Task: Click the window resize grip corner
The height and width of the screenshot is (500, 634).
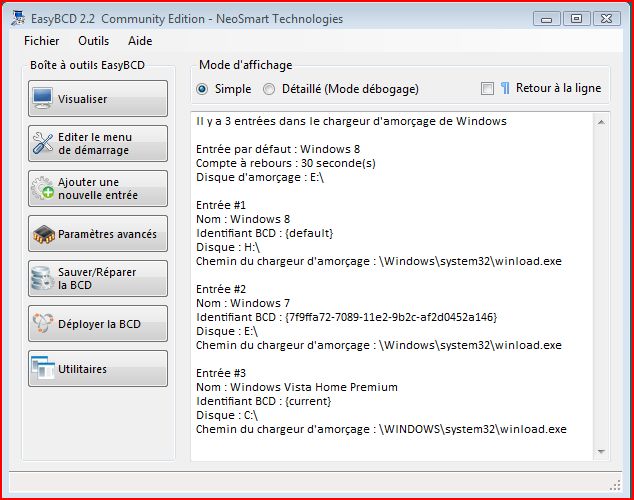Action: 615,486
